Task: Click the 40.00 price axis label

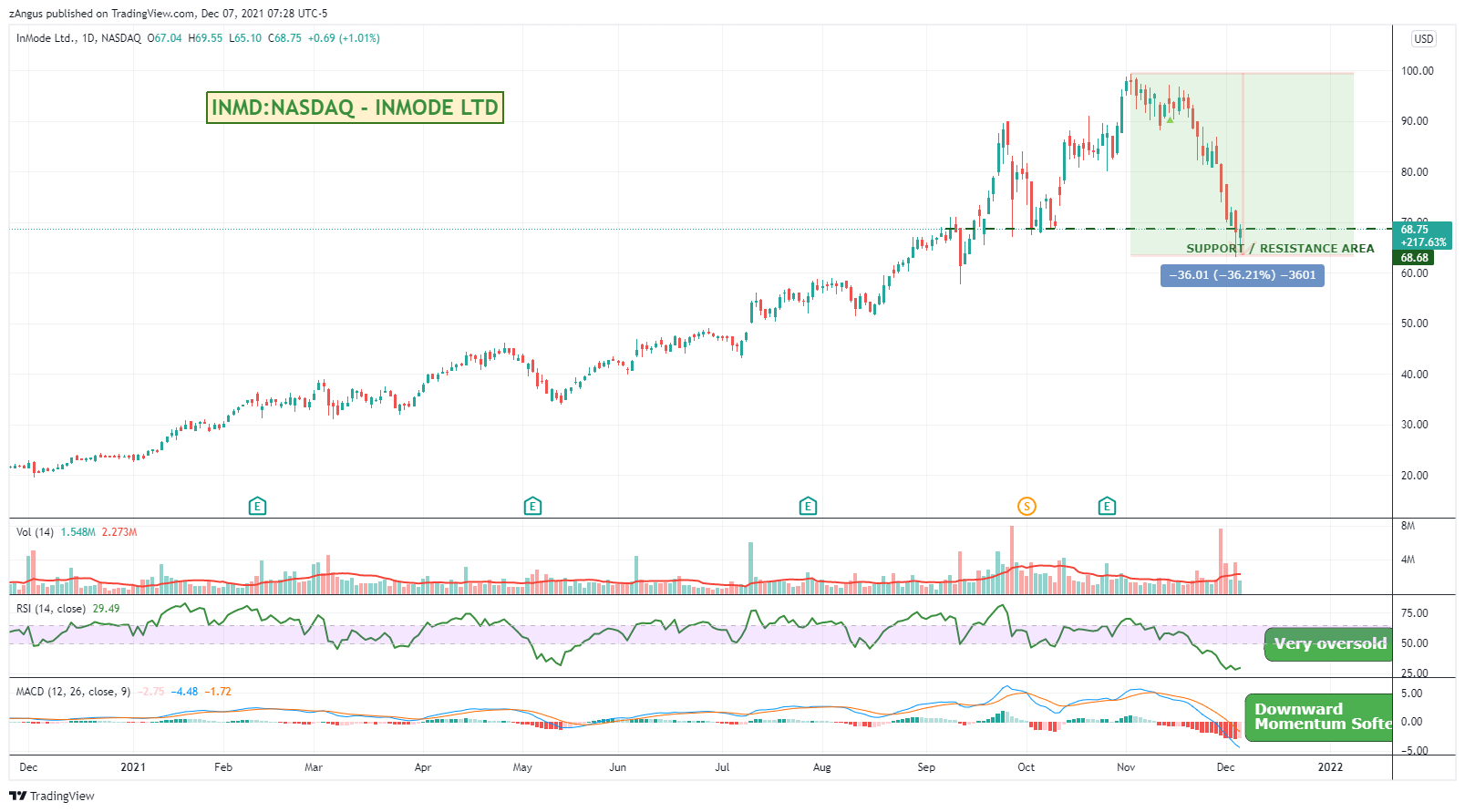Action: (1415, 375)
